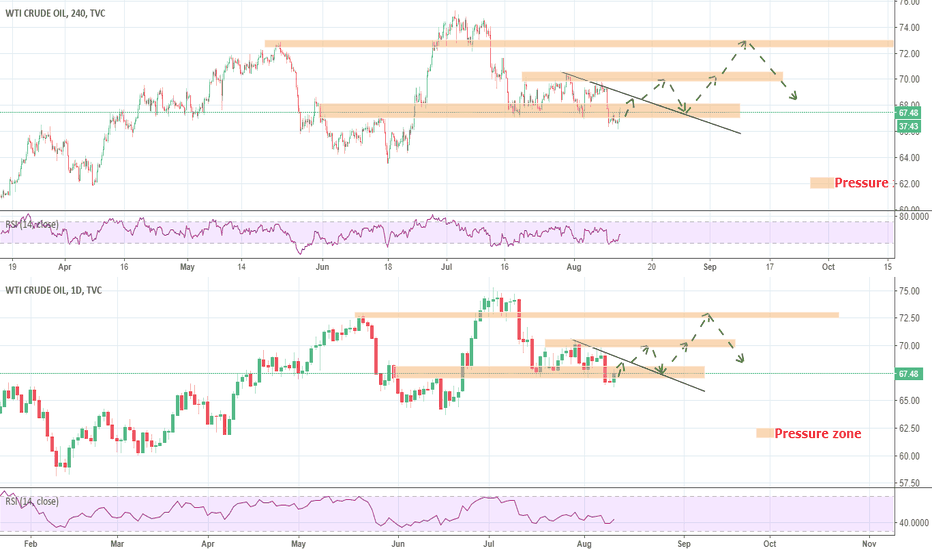Click the Pressure zone legend text on the 1D chart

coord(818,433)
